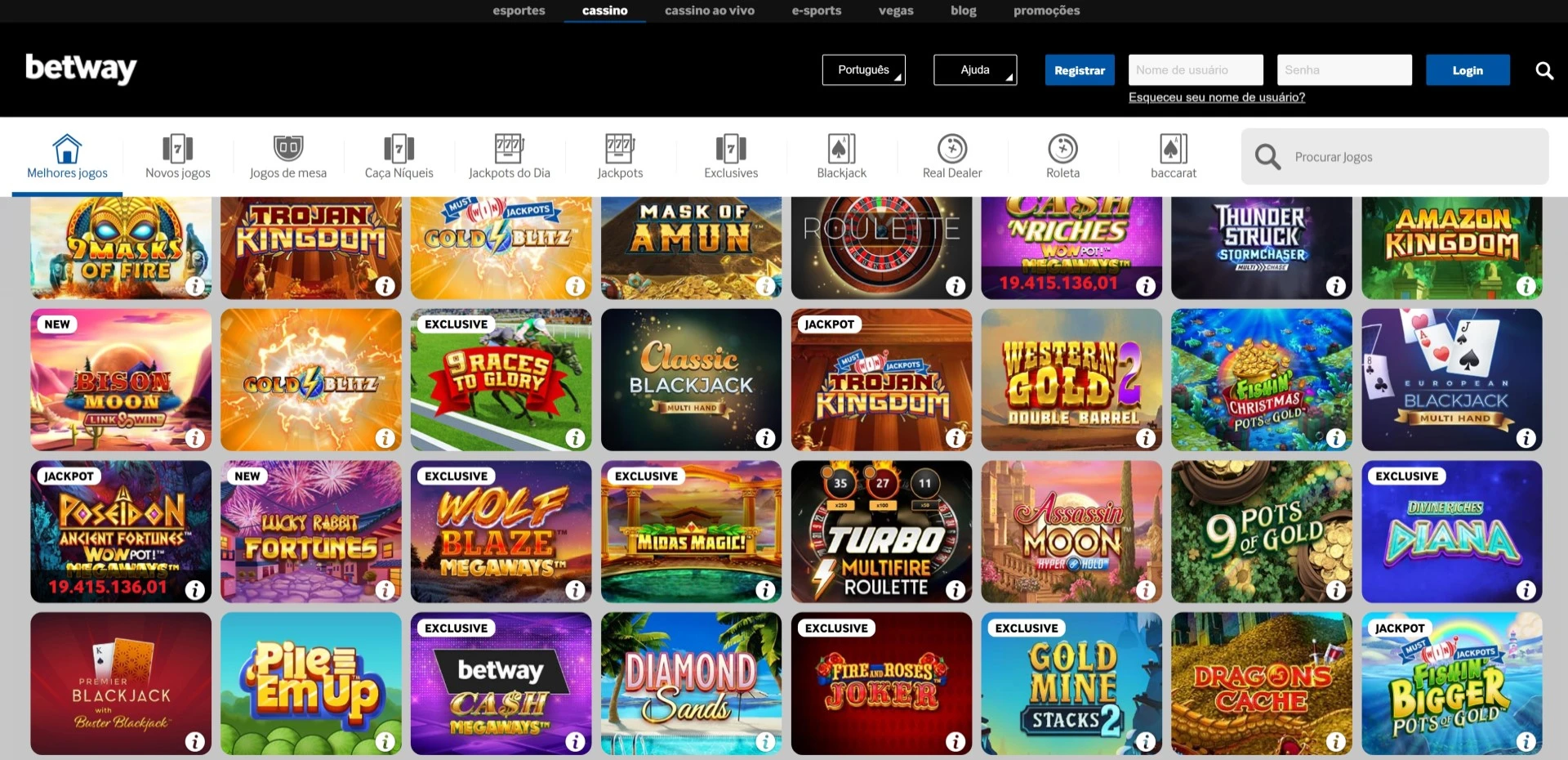Select the Jogos de mesa category icon

(x=287, y=149)
